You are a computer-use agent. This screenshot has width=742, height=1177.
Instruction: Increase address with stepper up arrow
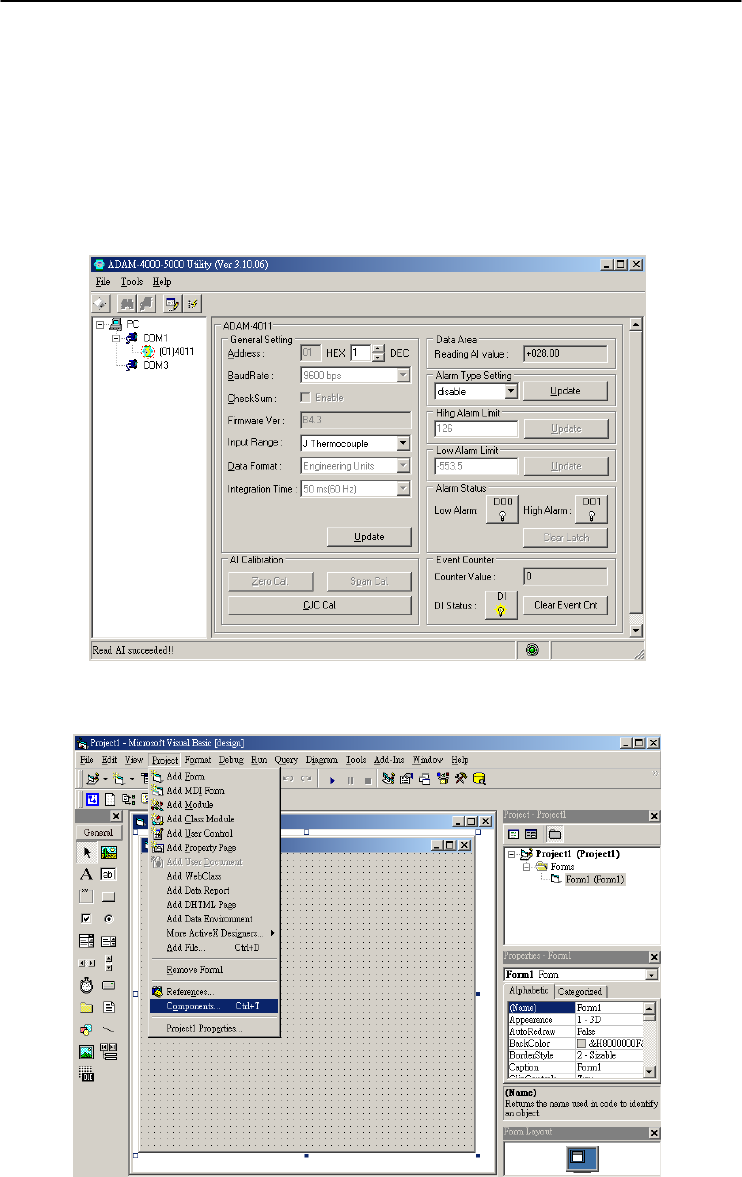(379, 348)
